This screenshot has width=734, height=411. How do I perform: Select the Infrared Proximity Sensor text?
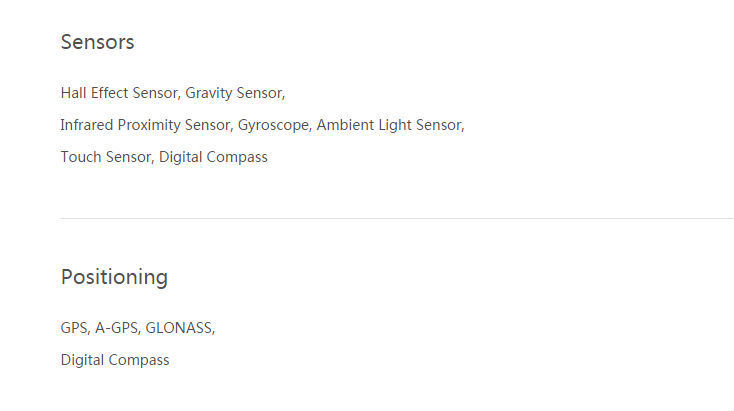(x=147, y=125)
